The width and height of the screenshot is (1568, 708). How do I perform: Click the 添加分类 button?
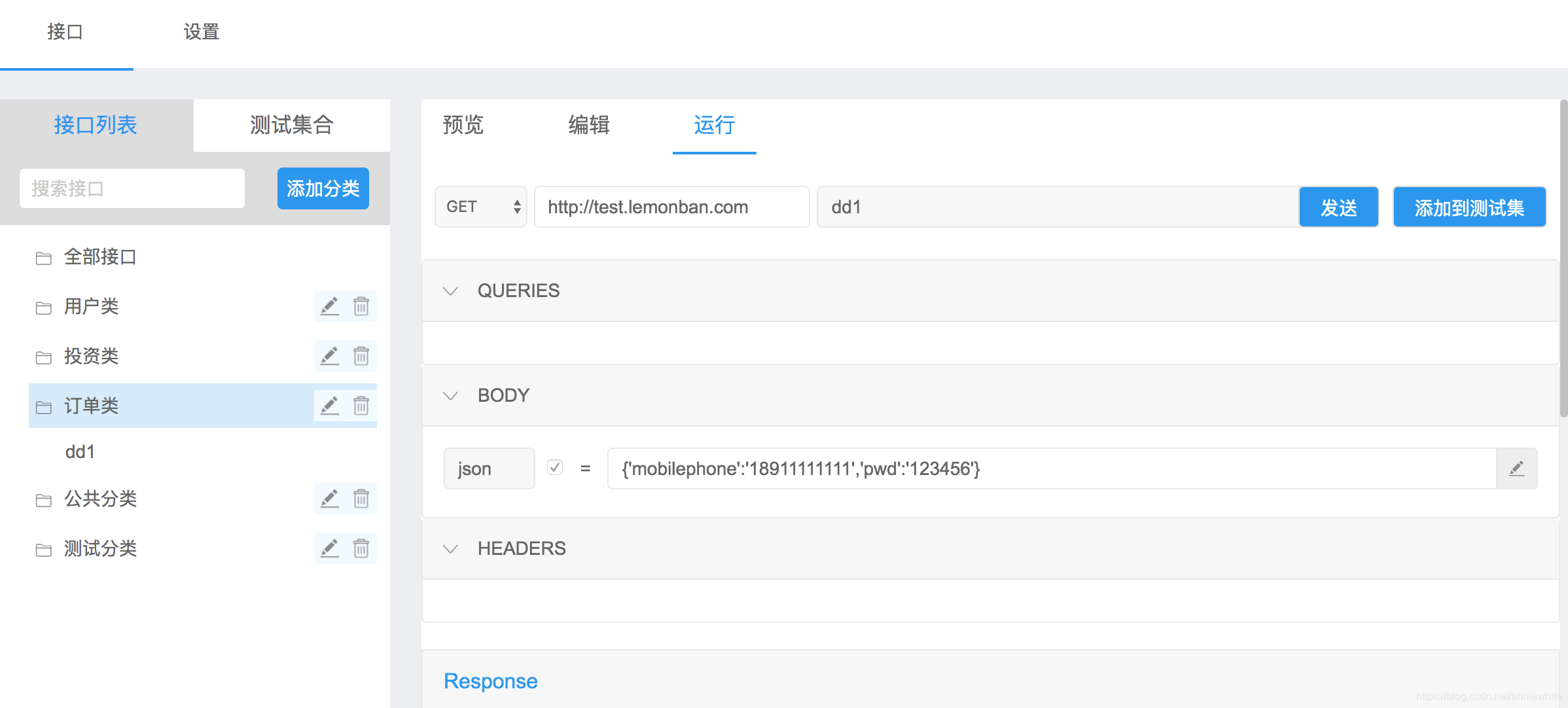point(323,188)
